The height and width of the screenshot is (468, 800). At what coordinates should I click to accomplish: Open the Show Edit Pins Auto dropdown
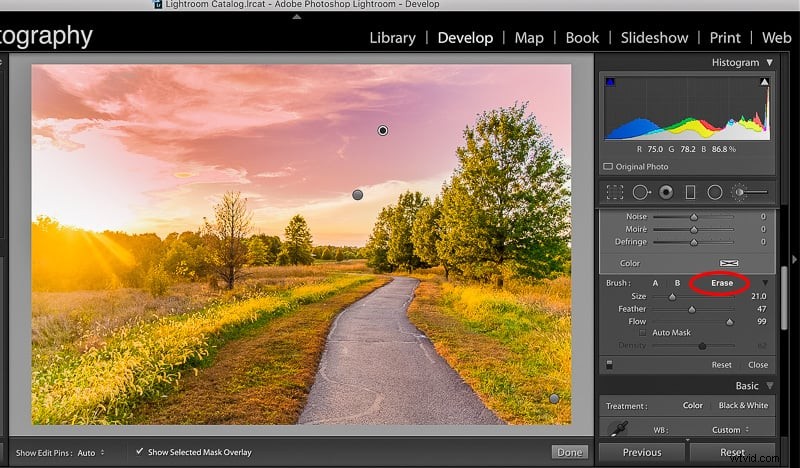[91, 453]
